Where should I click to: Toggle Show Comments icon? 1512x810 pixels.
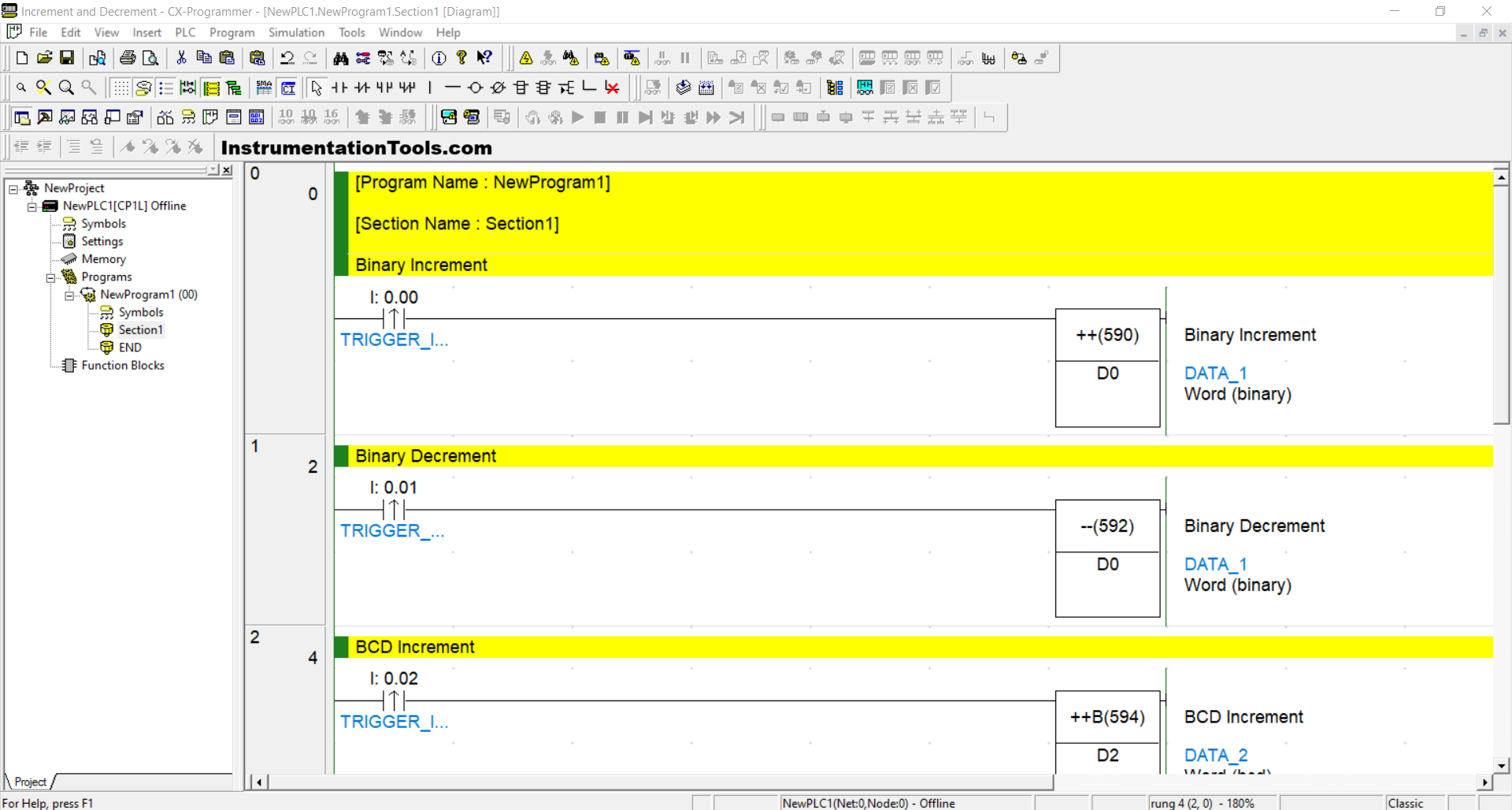coord(143,87)
